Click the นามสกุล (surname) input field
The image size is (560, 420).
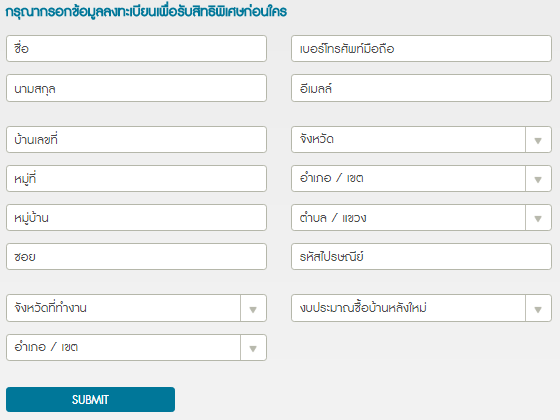point(136,88)
